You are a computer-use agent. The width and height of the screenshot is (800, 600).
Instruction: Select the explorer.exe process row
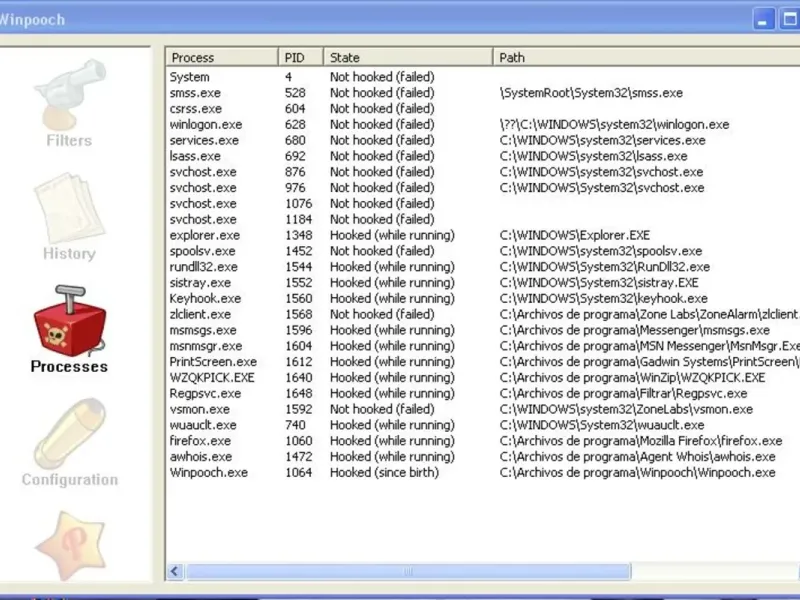(483, 235)
